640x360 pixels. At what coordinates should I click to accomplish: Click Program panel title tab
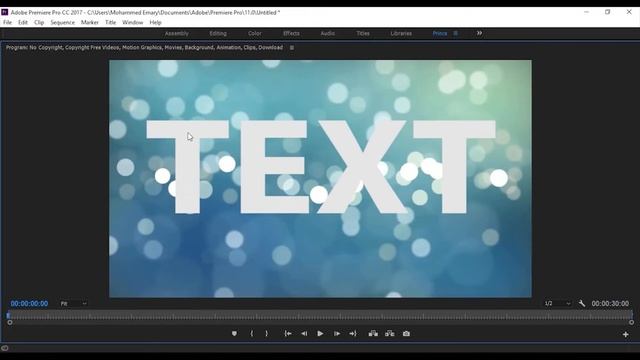click(144, 48)
